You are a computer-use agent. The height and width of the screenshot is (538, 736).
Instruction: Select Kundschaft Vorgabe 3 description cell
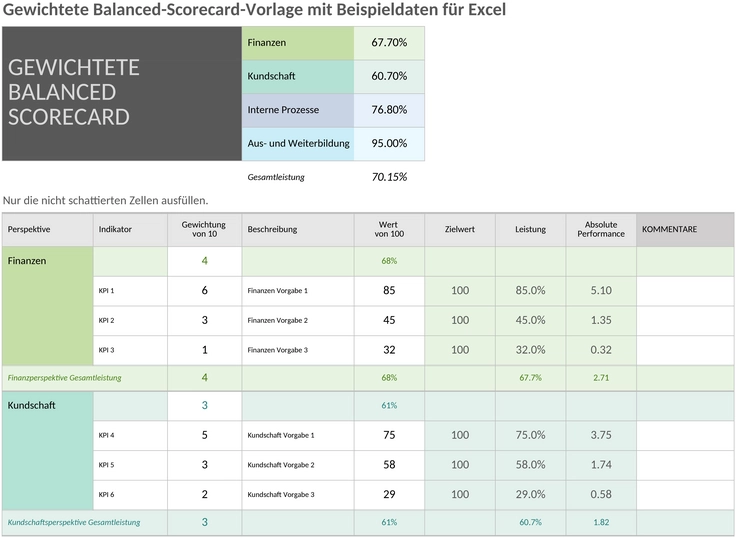[x=298, y=495]
